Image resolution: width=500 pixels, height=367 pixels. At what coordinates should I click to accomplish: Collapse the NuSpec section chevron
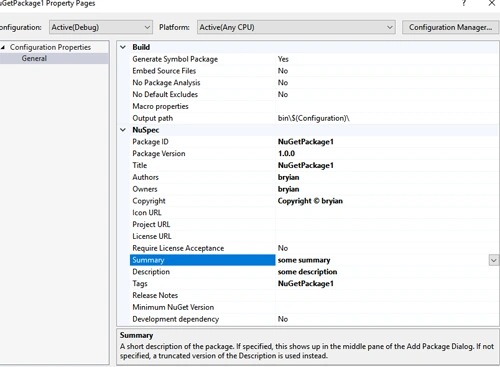point(123,130)
